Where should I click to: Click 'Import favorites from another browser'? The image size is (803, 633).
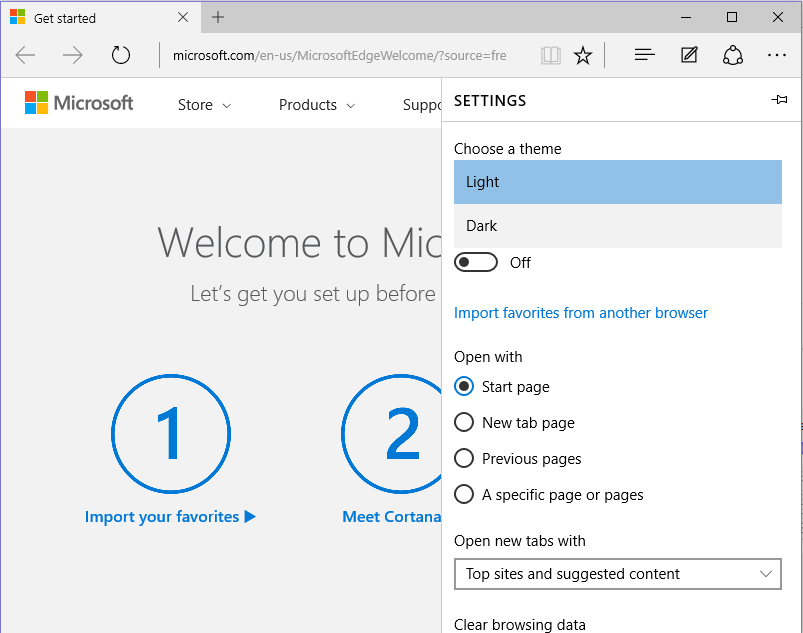coord(581,313)
